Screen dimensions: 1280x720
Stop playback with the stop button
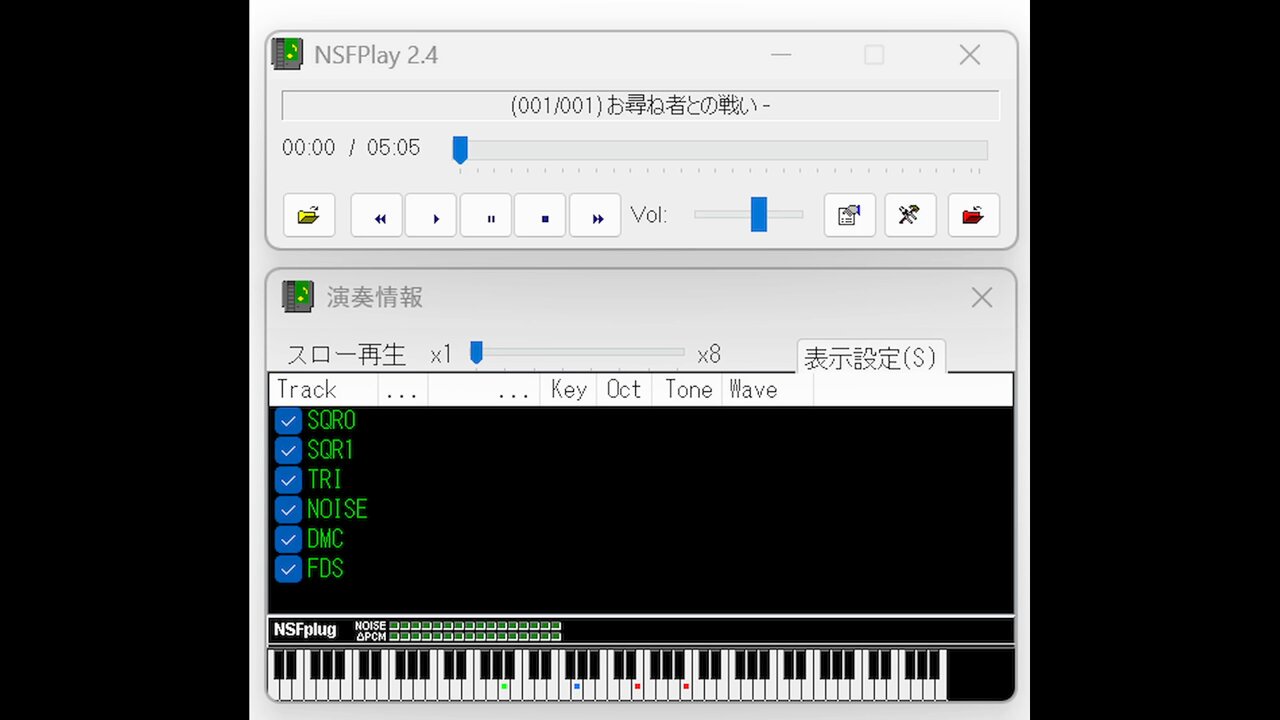point(540,215)
